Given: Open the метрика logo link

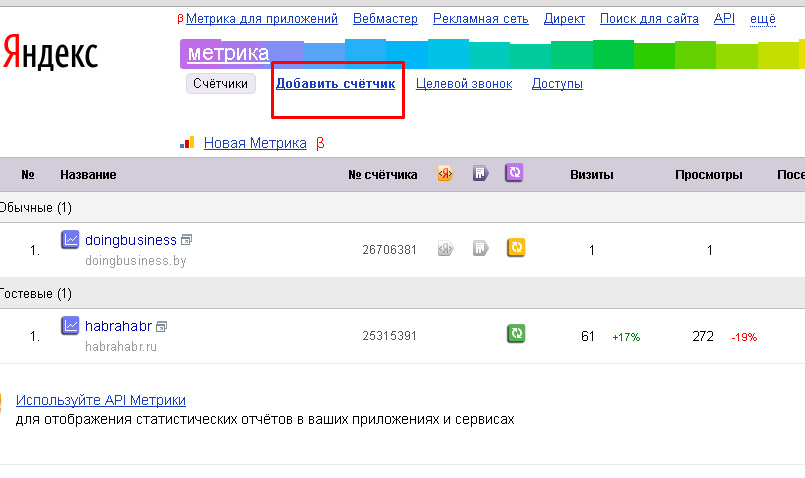Looking at the screenshot, I should [228, 53].
